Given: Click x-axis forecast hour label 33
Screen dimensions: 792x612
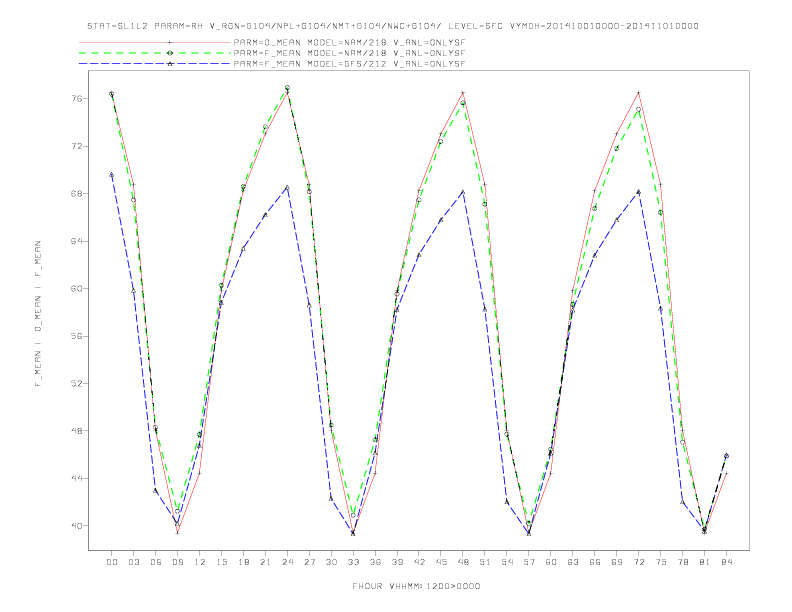Looking at the screenshot, I should coord(353,562).
